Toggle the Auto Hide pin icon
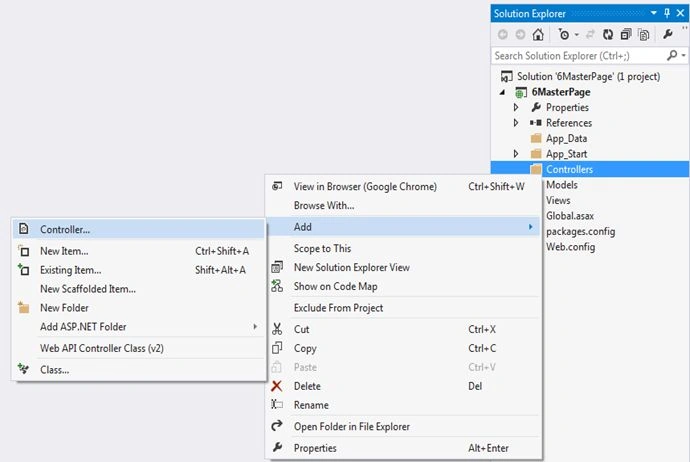This screenshot has height=462, width=690. pyautogui.click(x=667, y=13)
